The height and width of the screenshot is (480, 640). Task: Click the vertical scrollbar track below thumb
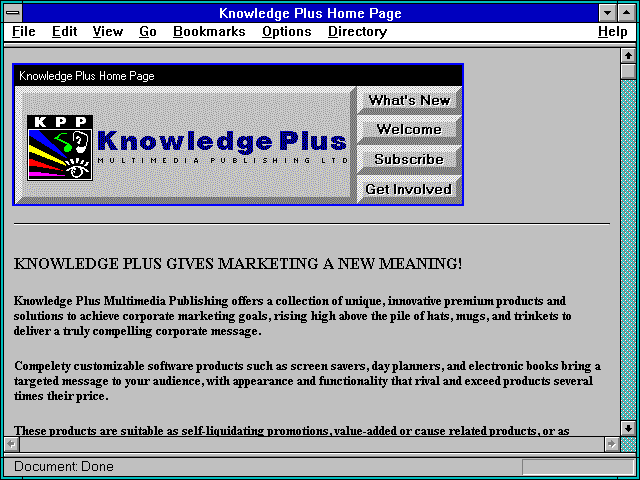point(628,250)
